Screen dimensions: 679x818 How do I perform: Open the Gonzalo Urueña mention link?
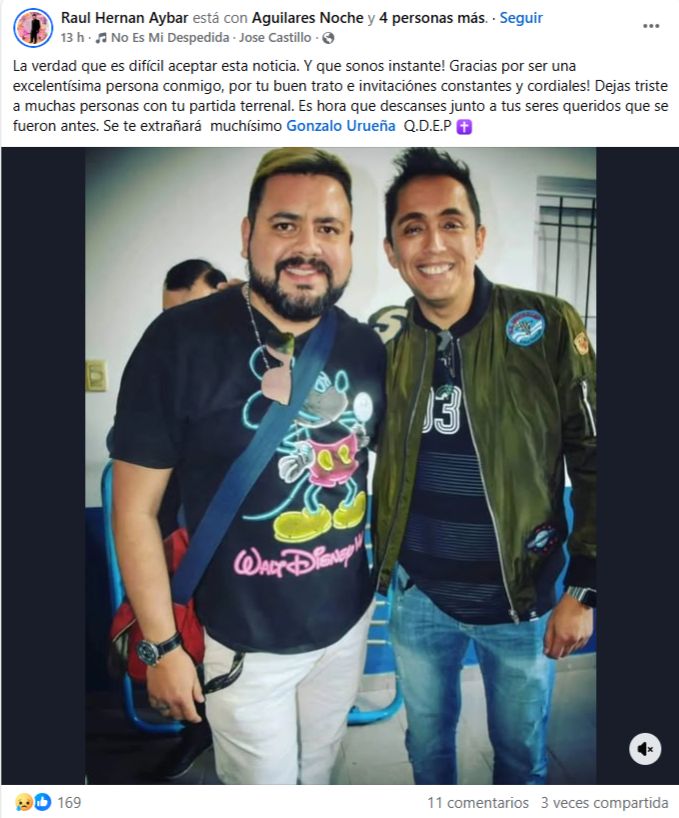341,126
